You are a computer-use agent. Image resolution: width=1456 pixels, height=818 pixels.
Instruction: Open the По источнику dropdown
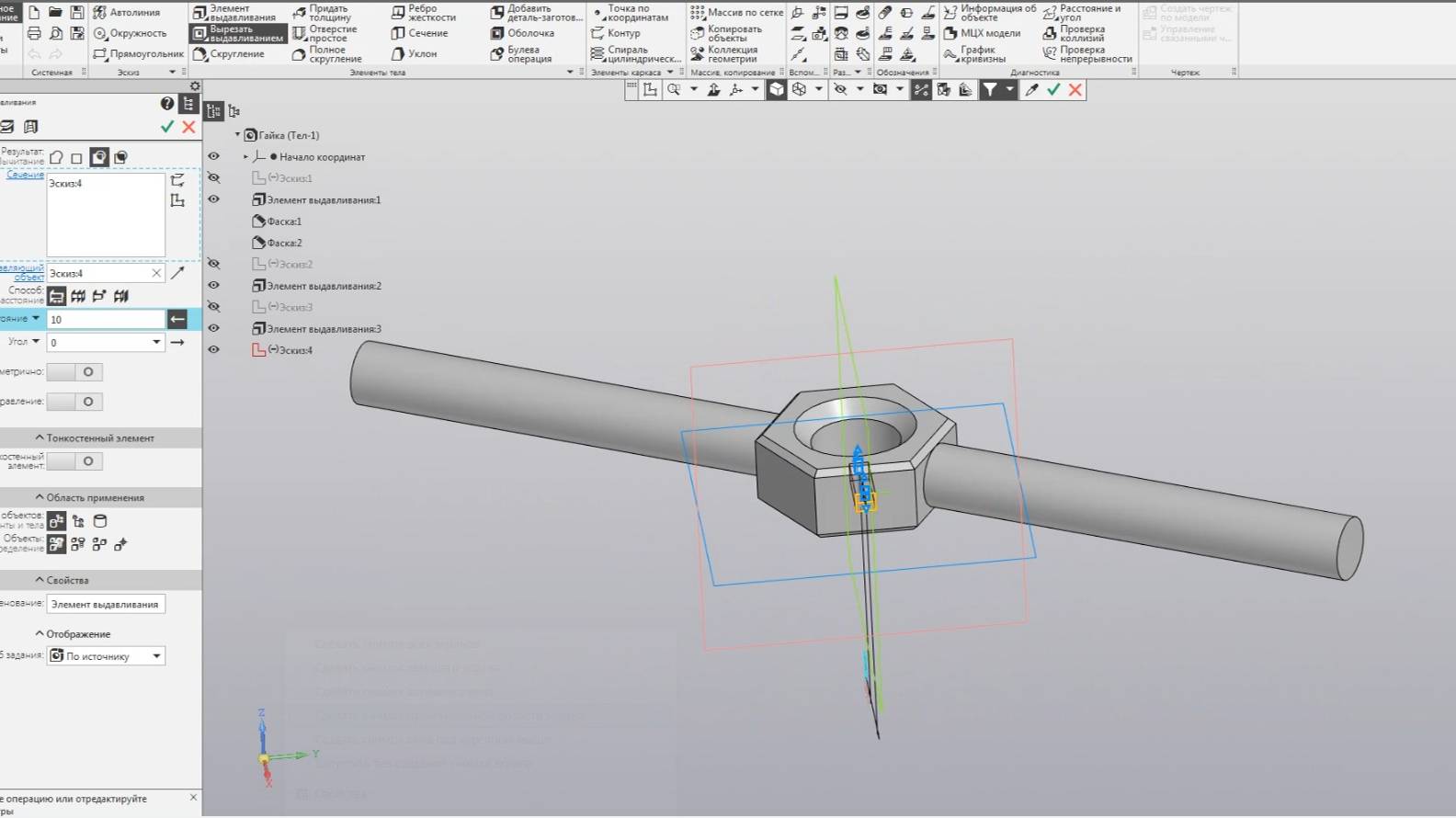156,656
